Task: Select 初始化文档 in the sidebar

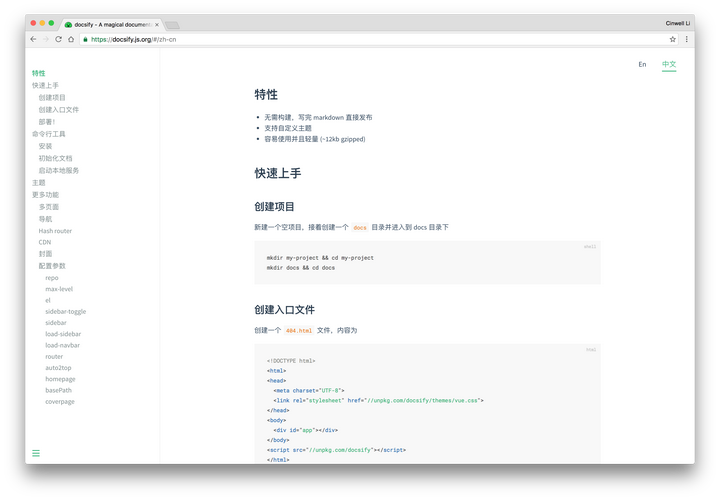Action: pos(55,158)
